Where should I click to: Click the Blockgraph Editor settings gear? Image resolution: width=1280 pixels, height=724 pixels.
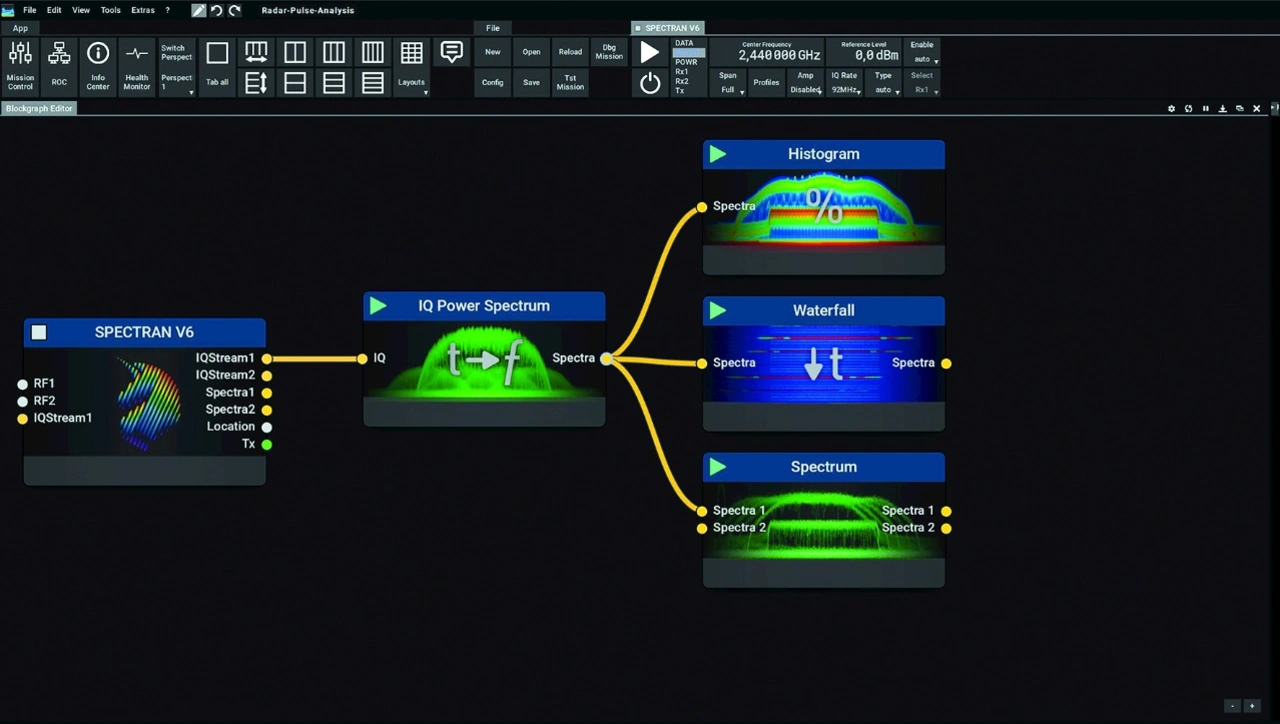[x=1171, y=109]
